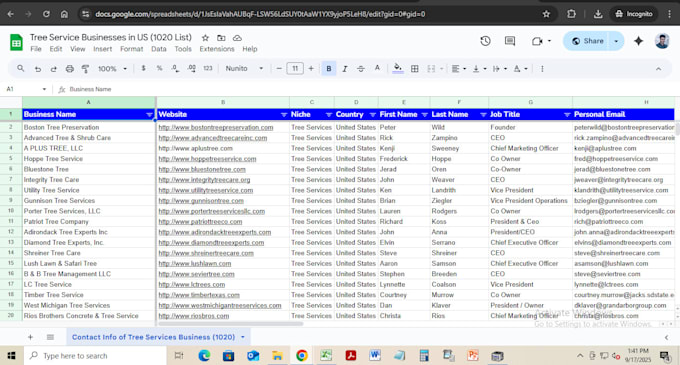Redo the last action
Viewport: 680px width, 365px height.
point(53,69)
